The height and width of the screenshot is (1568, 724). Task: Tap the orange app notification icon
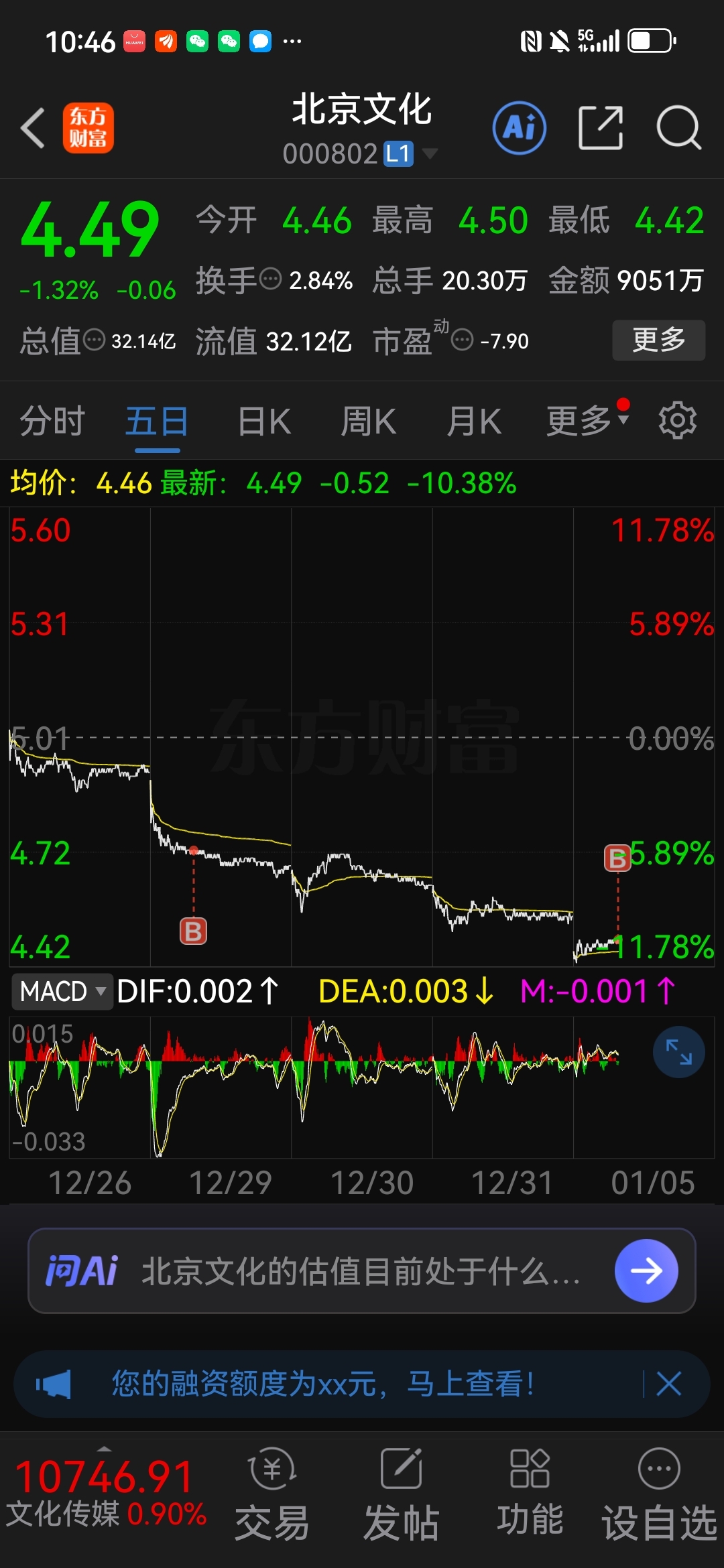click(166, 41)
